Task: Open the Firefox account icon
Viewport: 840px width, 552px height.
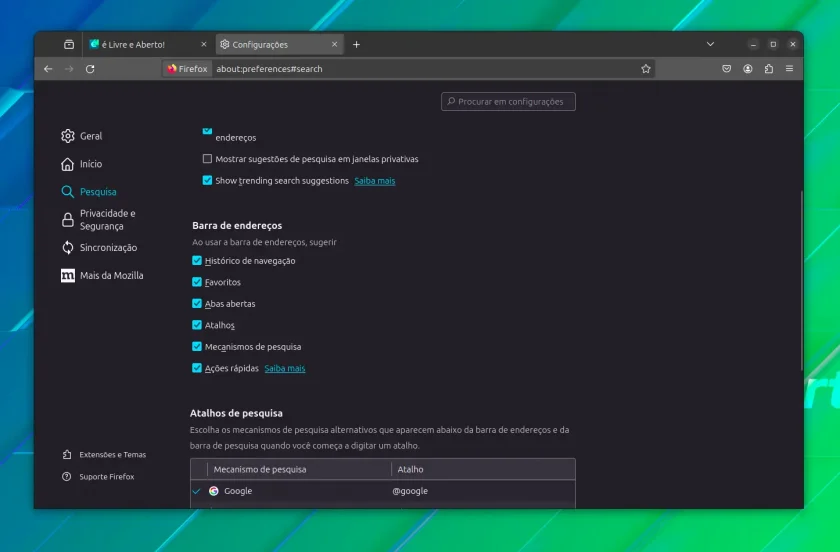Action: pyautogui.click(x=748, y=69)
